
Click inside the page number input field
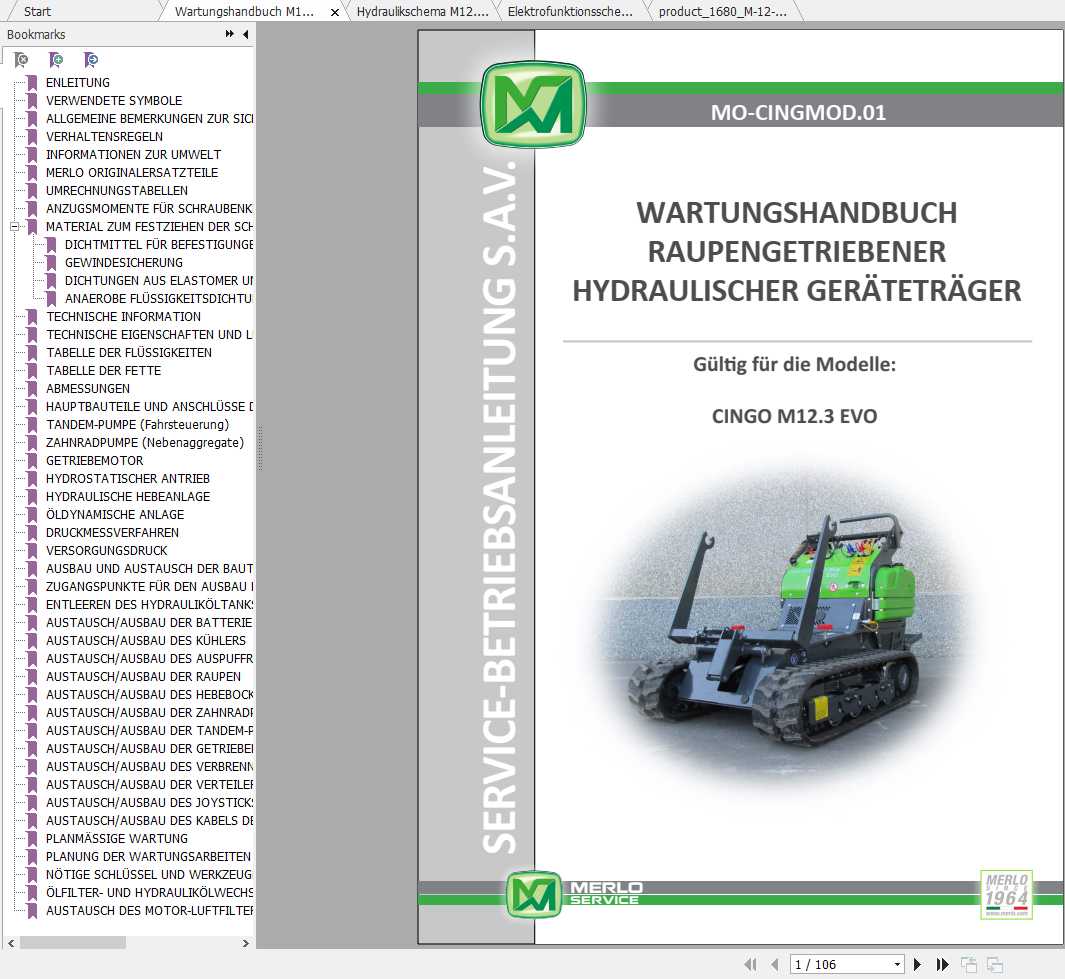(830, 964)
